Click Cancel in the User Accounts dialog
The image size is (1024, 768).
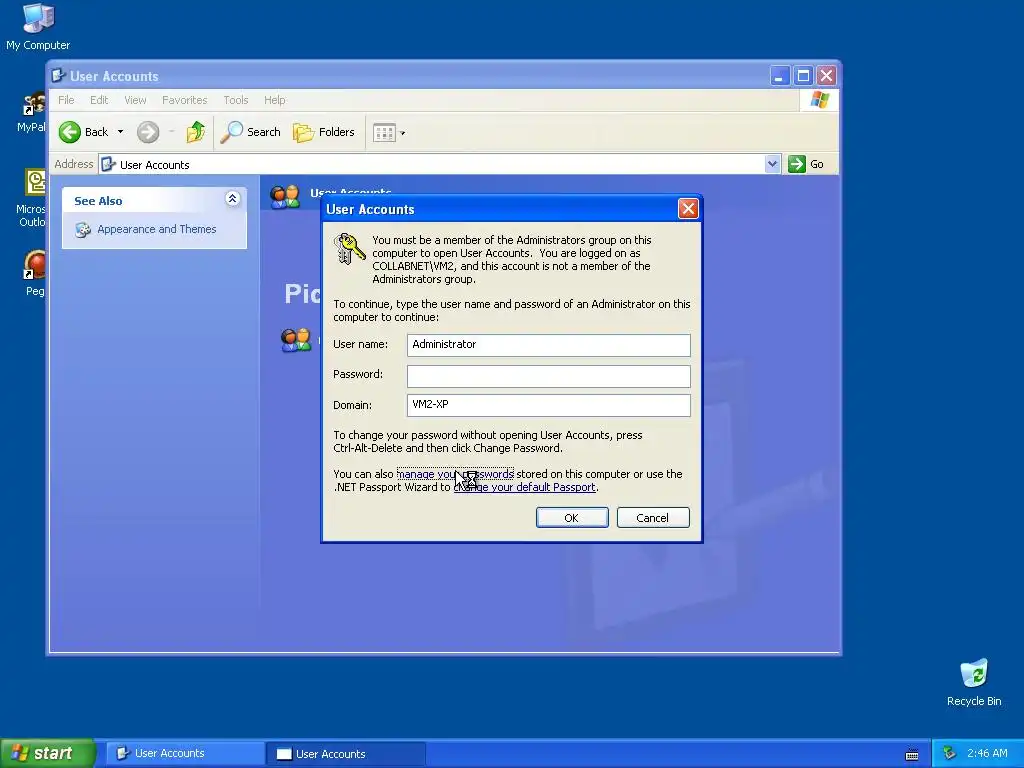click(x=653, y=518)
